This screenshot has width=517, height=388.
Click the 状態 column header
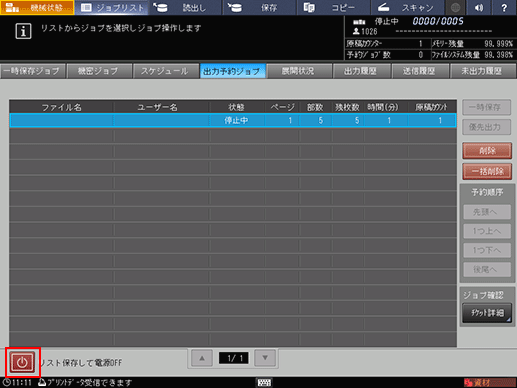(237, 107)
